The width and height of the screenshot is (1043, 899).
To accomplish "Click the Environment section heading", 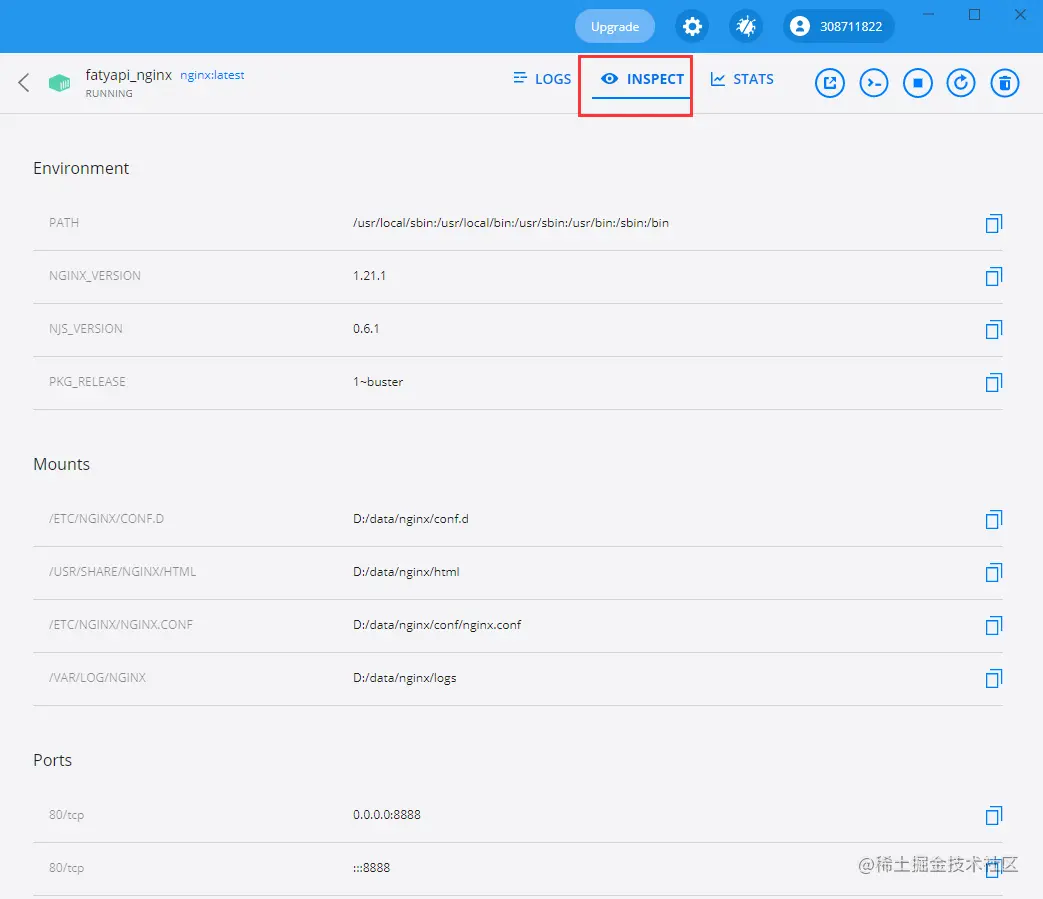I will 81,168.
